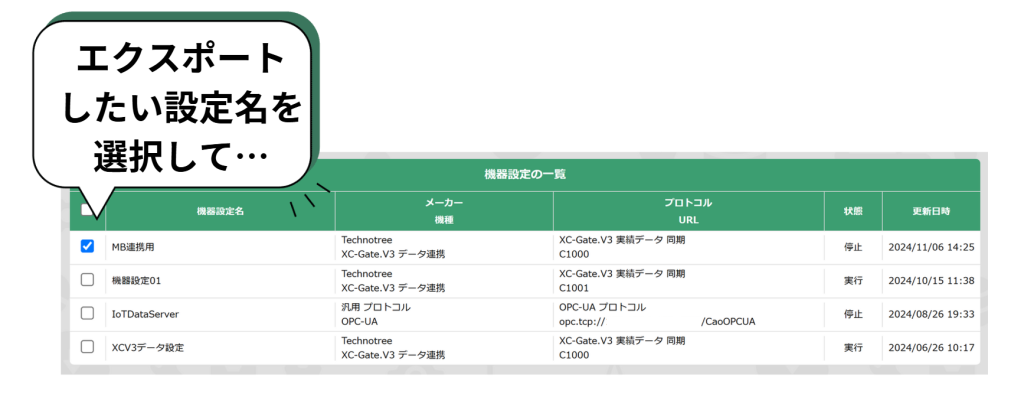Select the XCV3データ設定 setting name

[x=147, y=348]
